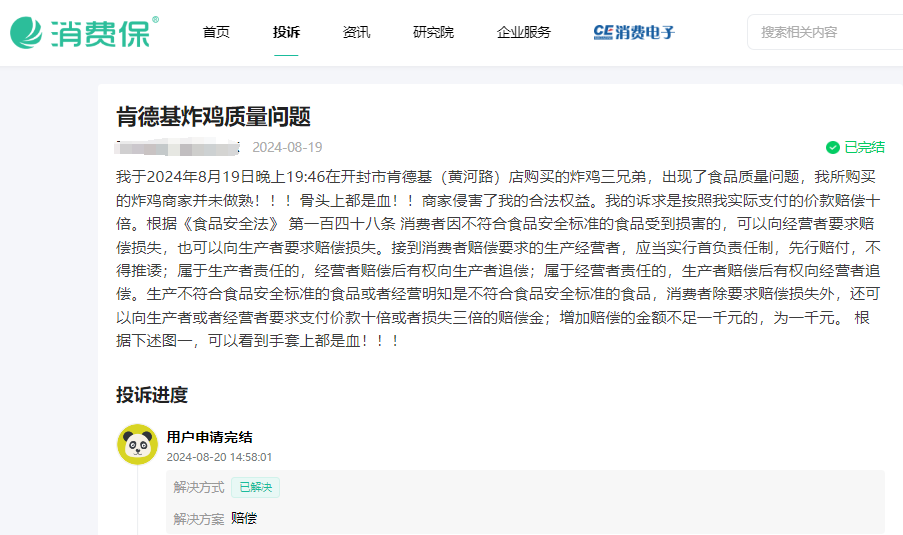Click the timestamp 2024-08-20 14:58:01

coord(219,457)
